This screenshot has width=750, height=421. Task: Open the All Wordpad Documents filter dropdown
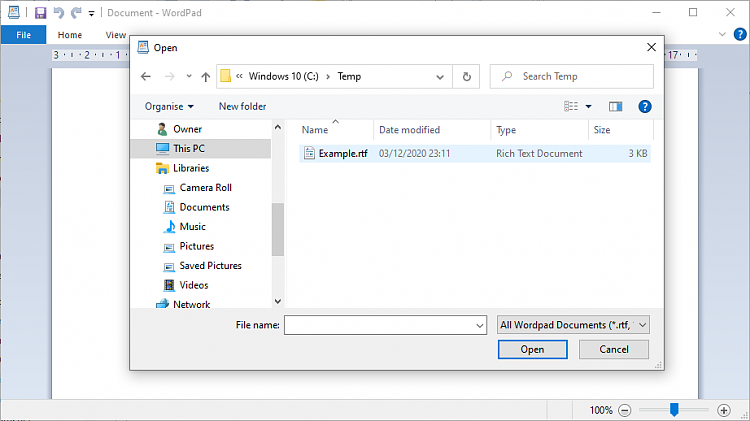coord(573,325)
